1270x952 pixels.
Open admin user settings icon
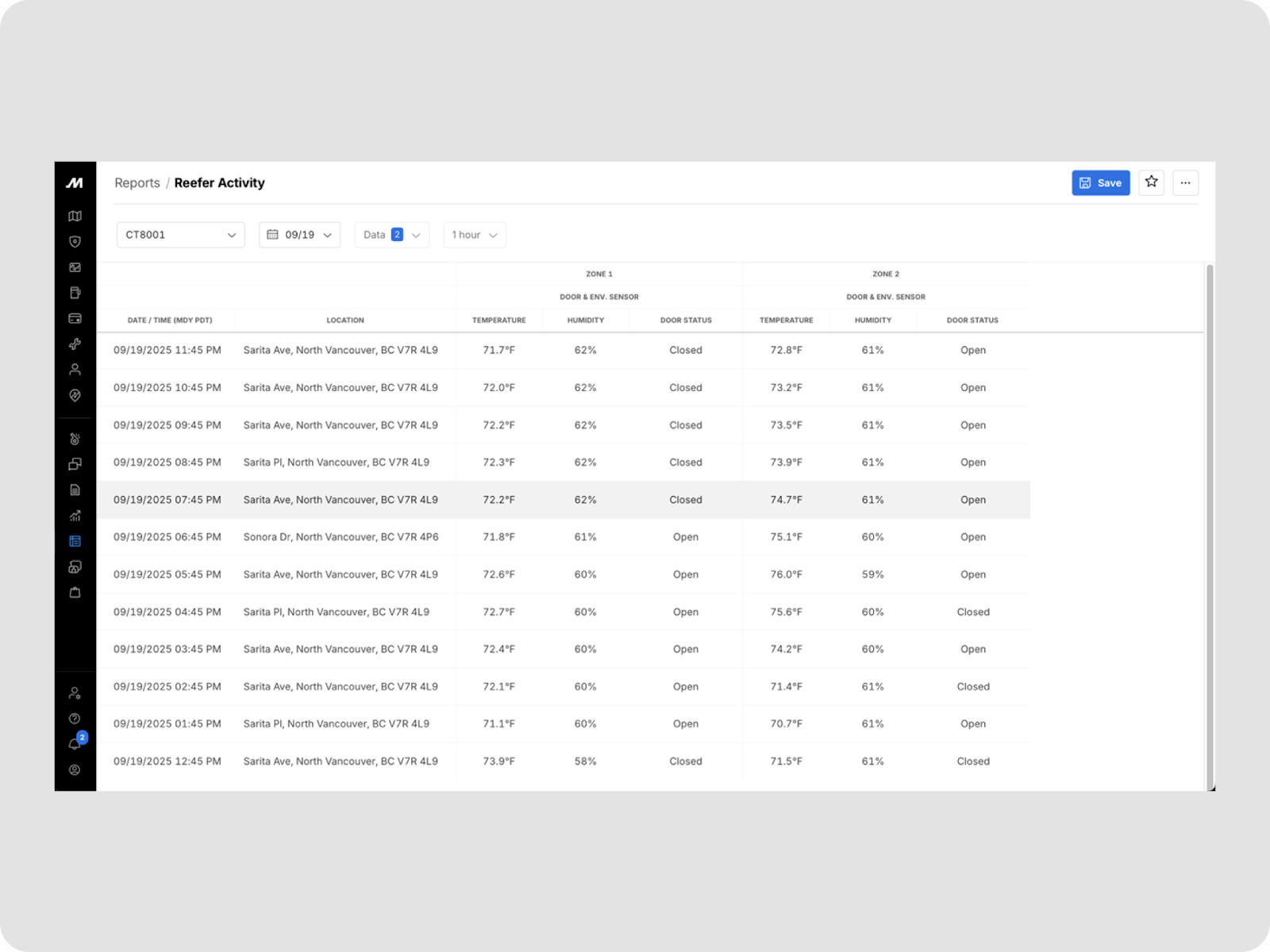pos(75,693)
